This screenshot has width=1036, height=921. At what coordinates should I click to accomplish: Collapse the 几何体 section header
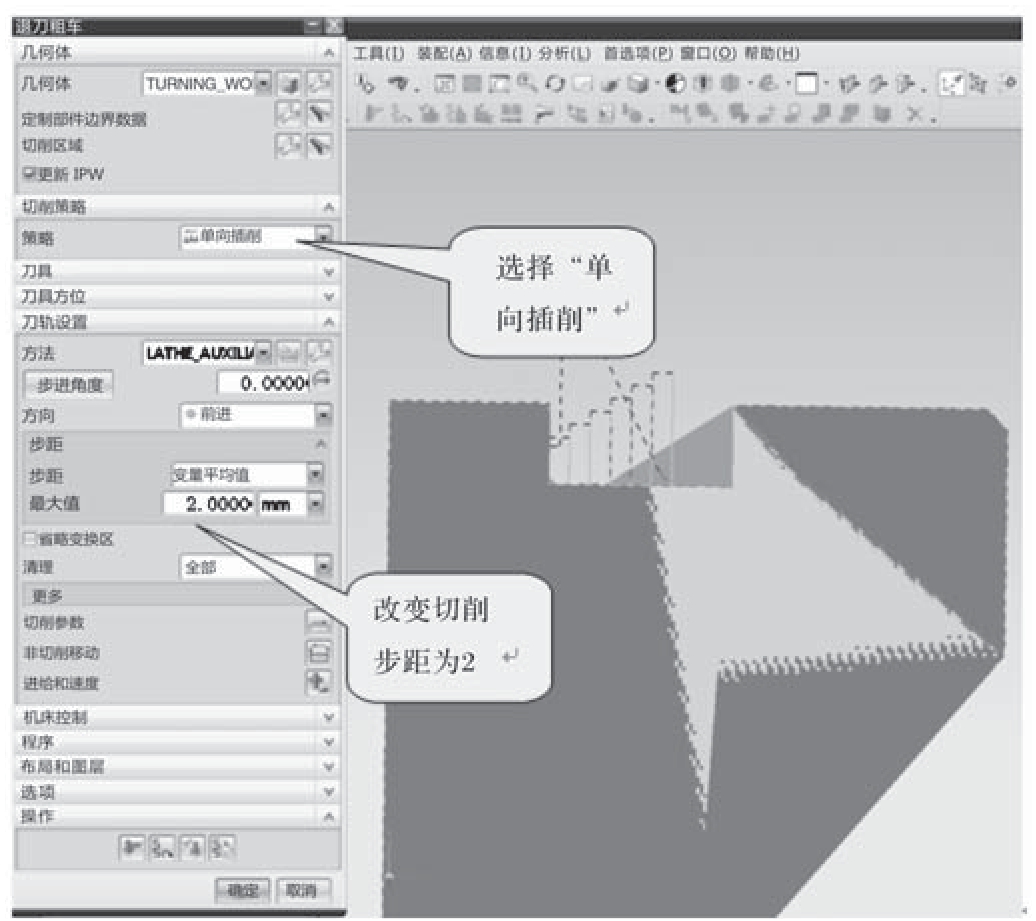177,52
